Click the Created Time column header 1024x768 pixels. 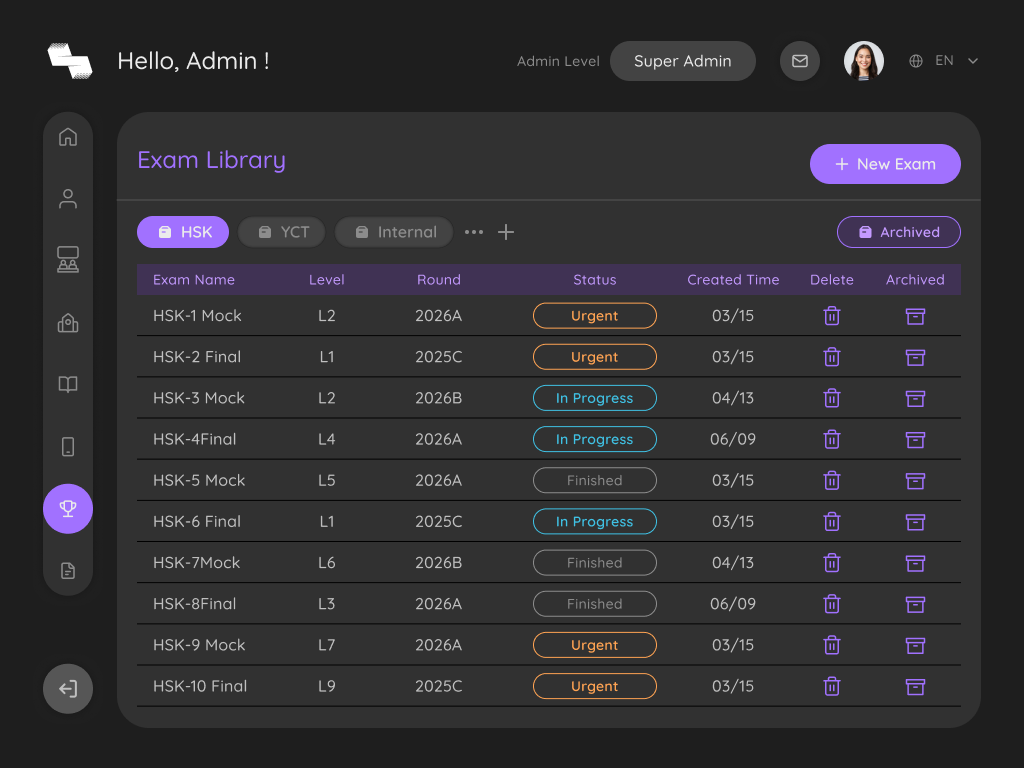[733, 280]
